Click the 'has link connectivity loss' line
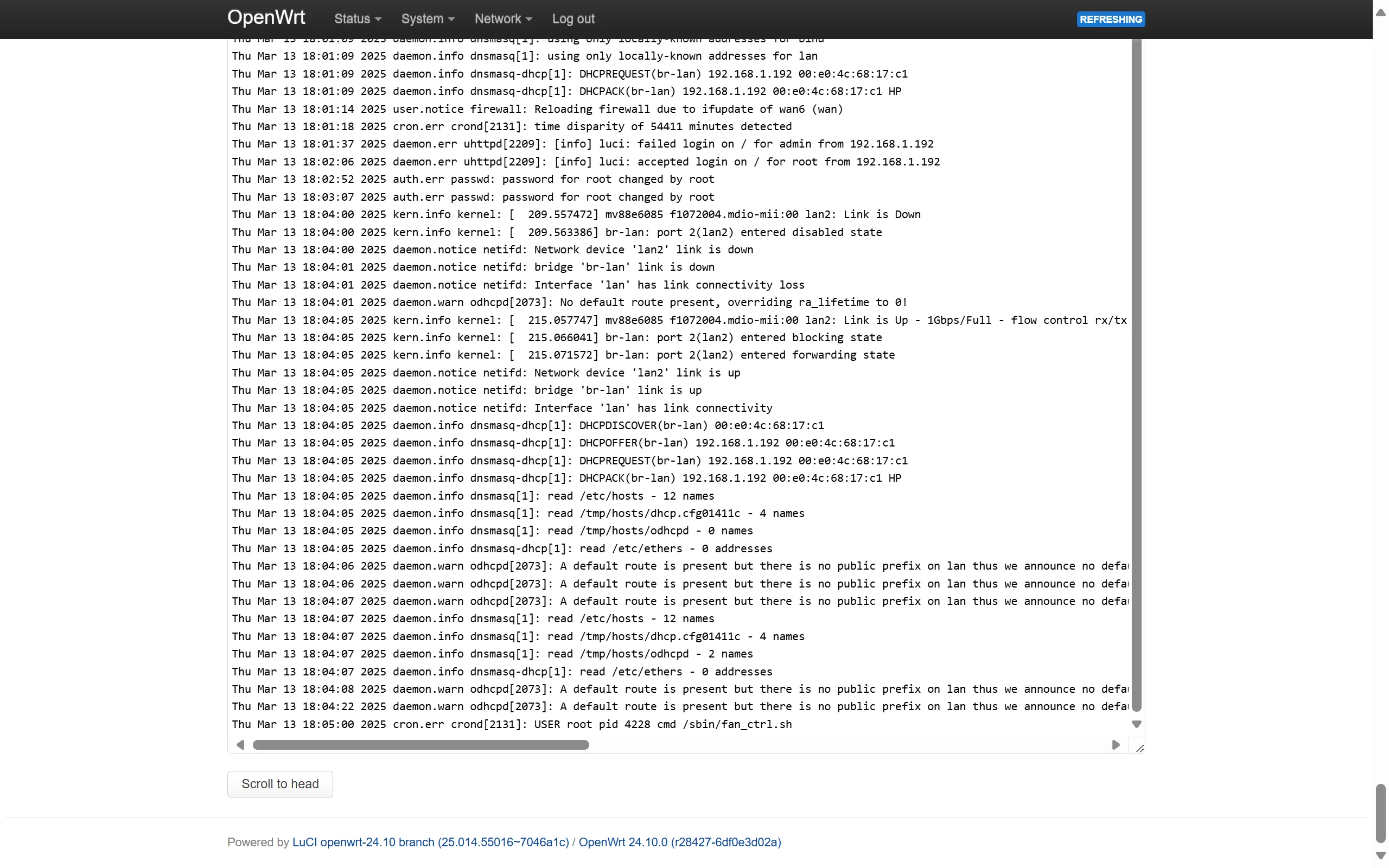 518,285
